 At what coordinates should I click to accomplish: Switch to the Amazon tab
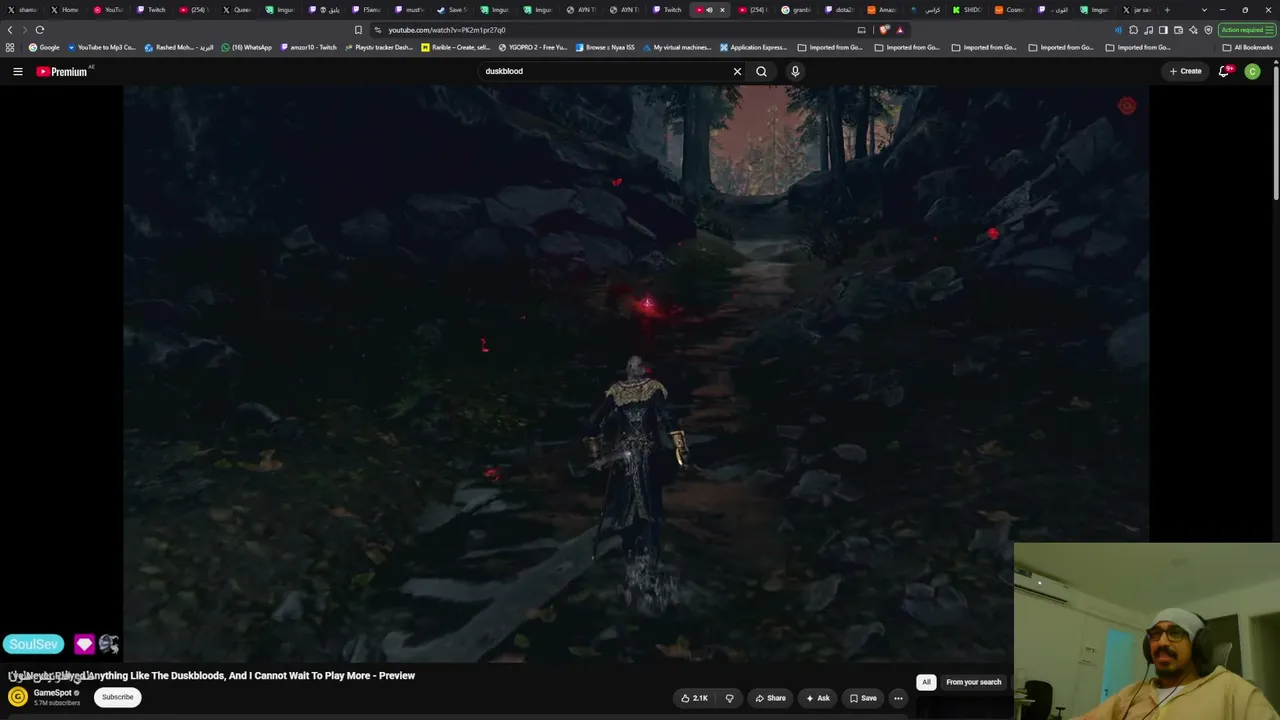coord(880,10)
